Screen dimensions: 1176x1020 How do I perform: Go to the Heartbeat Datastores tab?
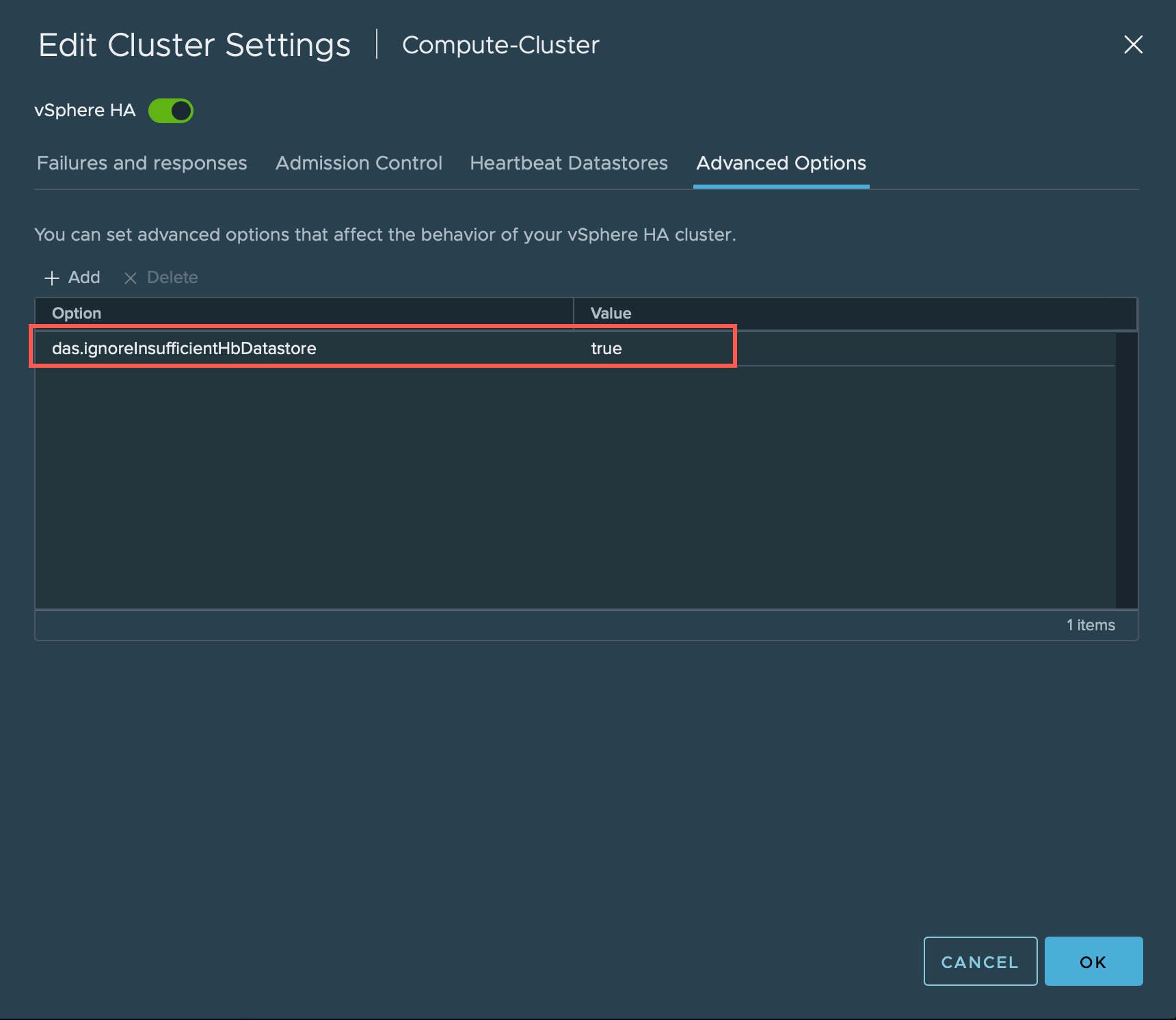(x=569, y=163)
